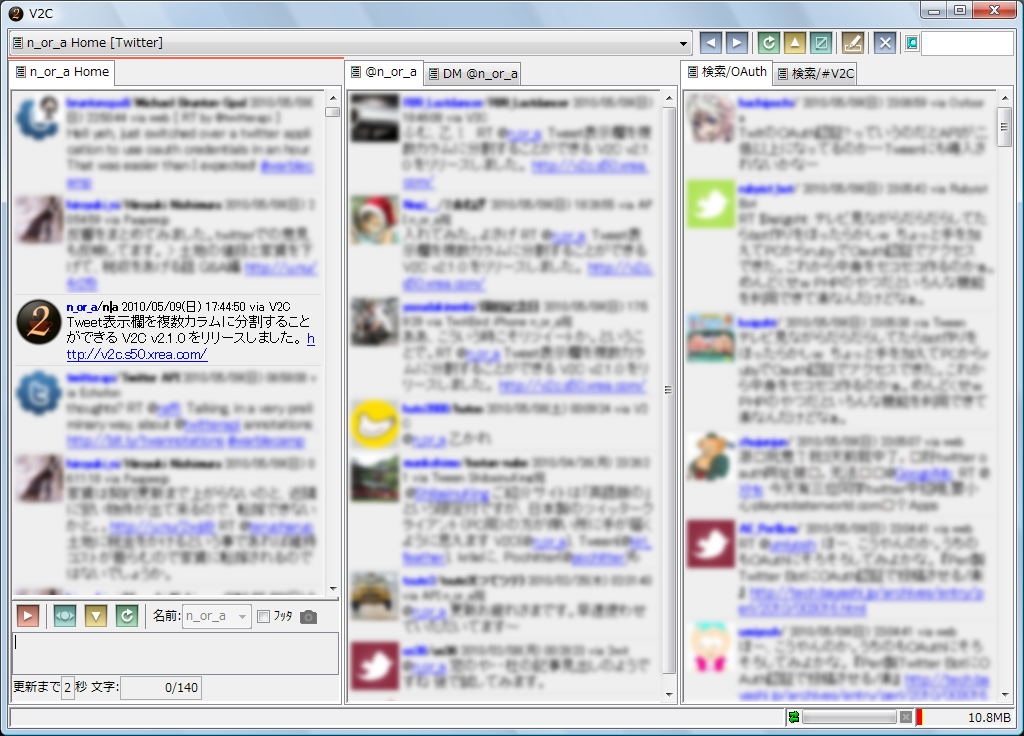Click the red send arrow button
Viewport: 1024px width, 736px height.
28,616
